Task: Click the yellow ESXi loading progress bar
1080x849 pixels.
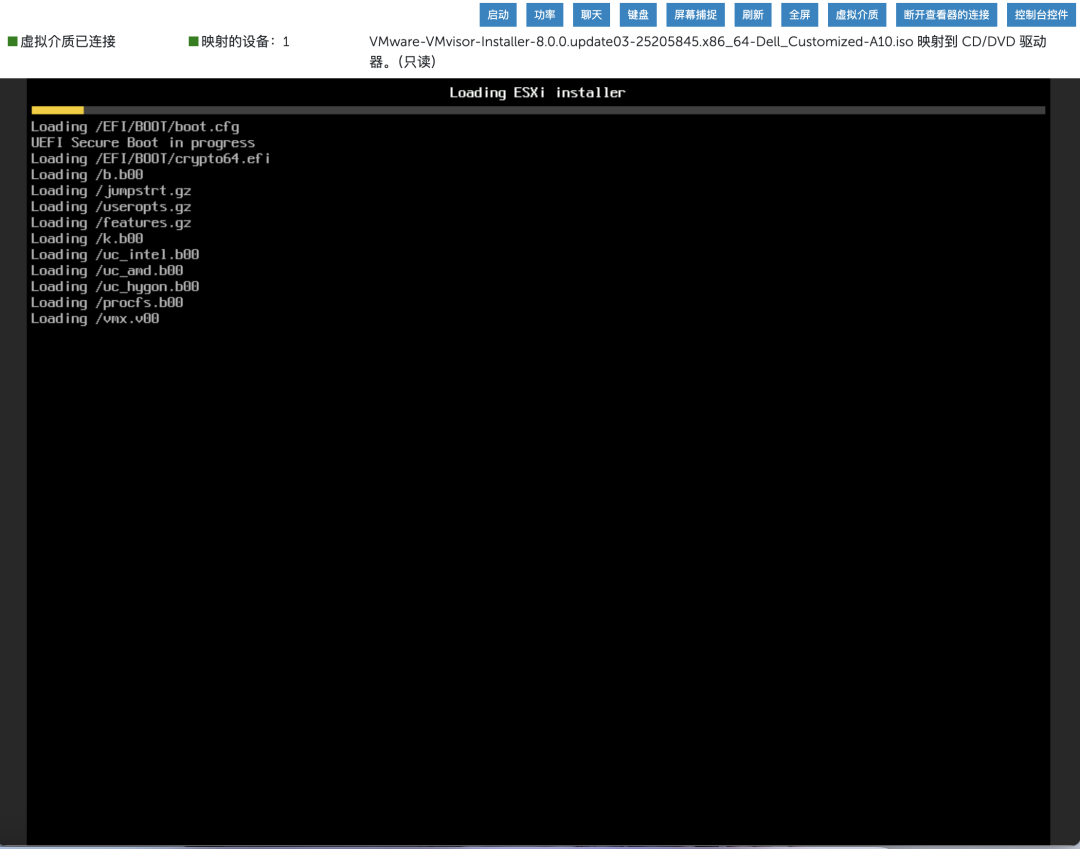Action: click(57, 110)
